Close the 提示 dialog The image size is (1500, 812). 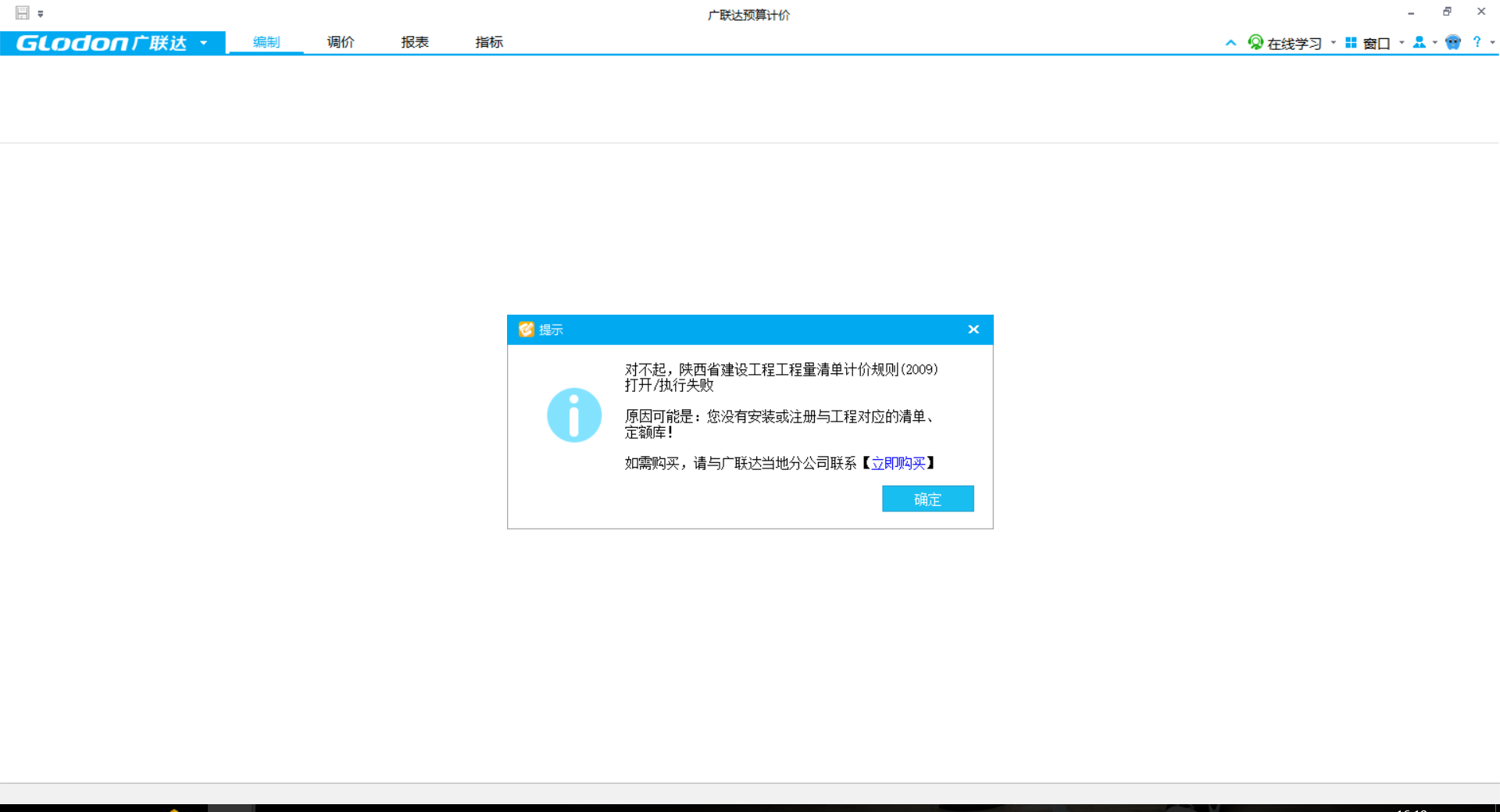(x=973, y=329)
